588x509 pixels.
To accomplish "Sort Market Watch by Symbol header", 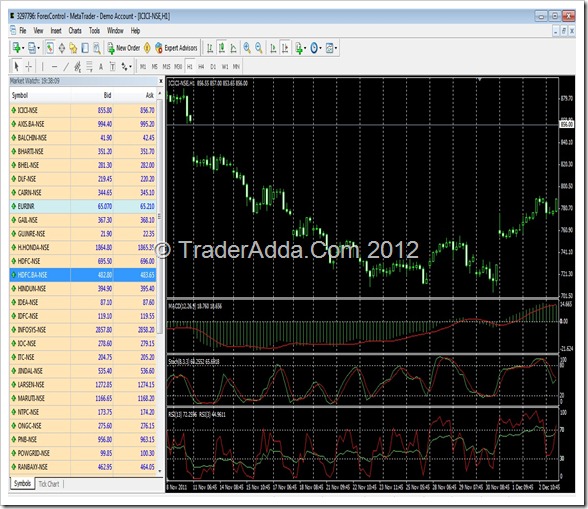I will [x=40, y=95].
